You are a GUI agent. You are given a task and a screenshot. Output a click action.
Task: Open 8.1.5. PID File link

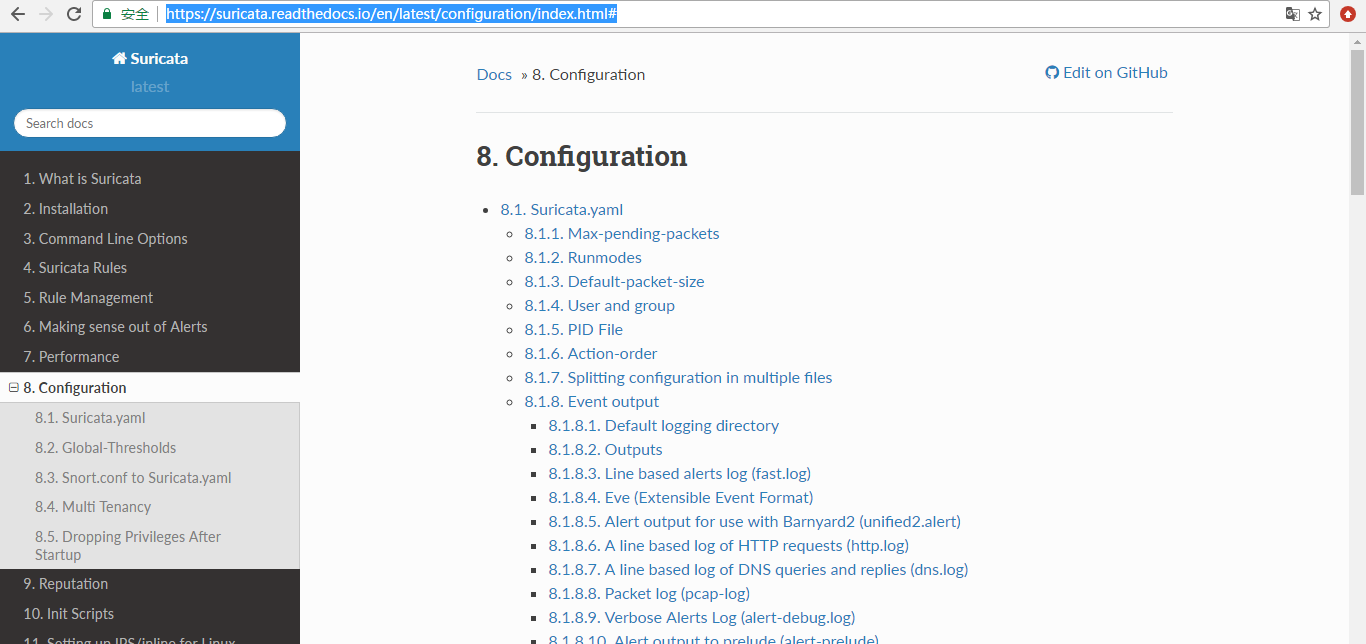(x=574, y=330)
